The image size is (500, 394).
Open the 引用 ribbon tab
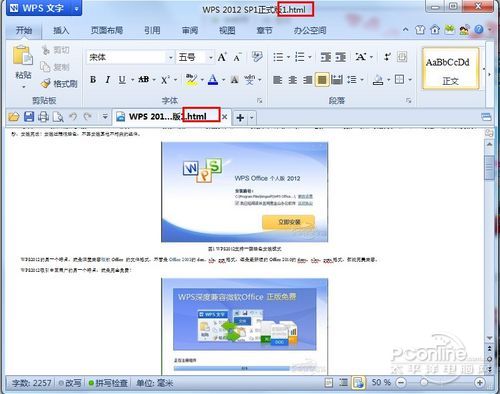(152, 30)
